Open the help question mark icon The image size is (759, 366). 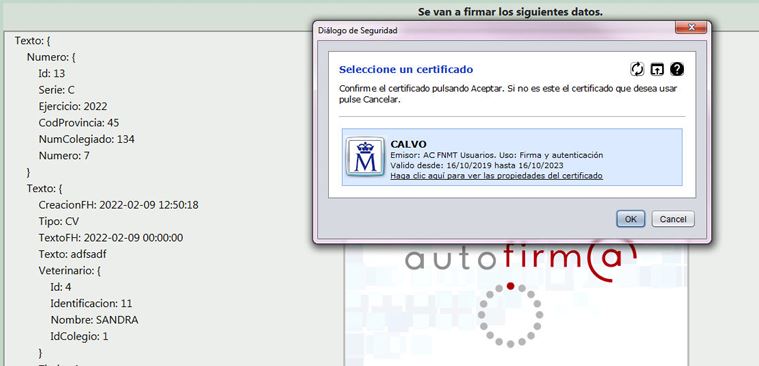click(677, 69)
